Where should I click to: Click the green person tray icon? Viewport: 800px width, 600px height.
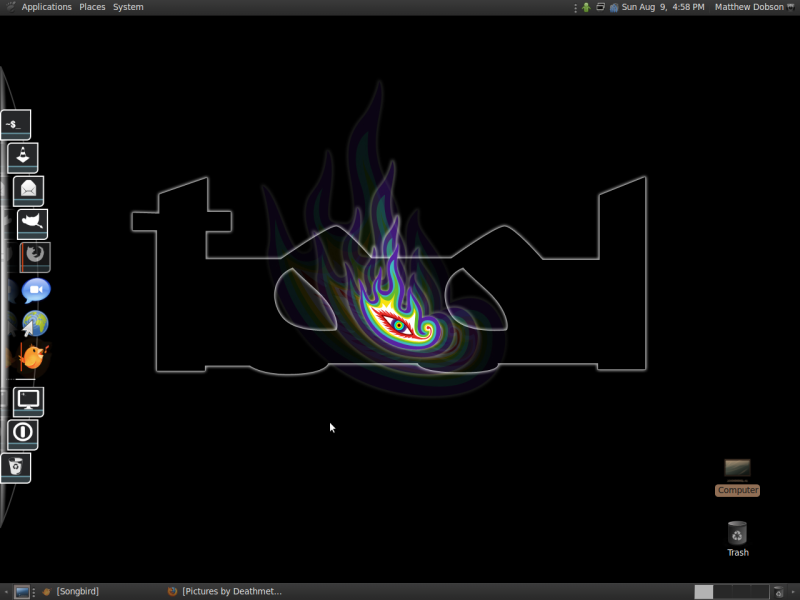pos(586,7)
